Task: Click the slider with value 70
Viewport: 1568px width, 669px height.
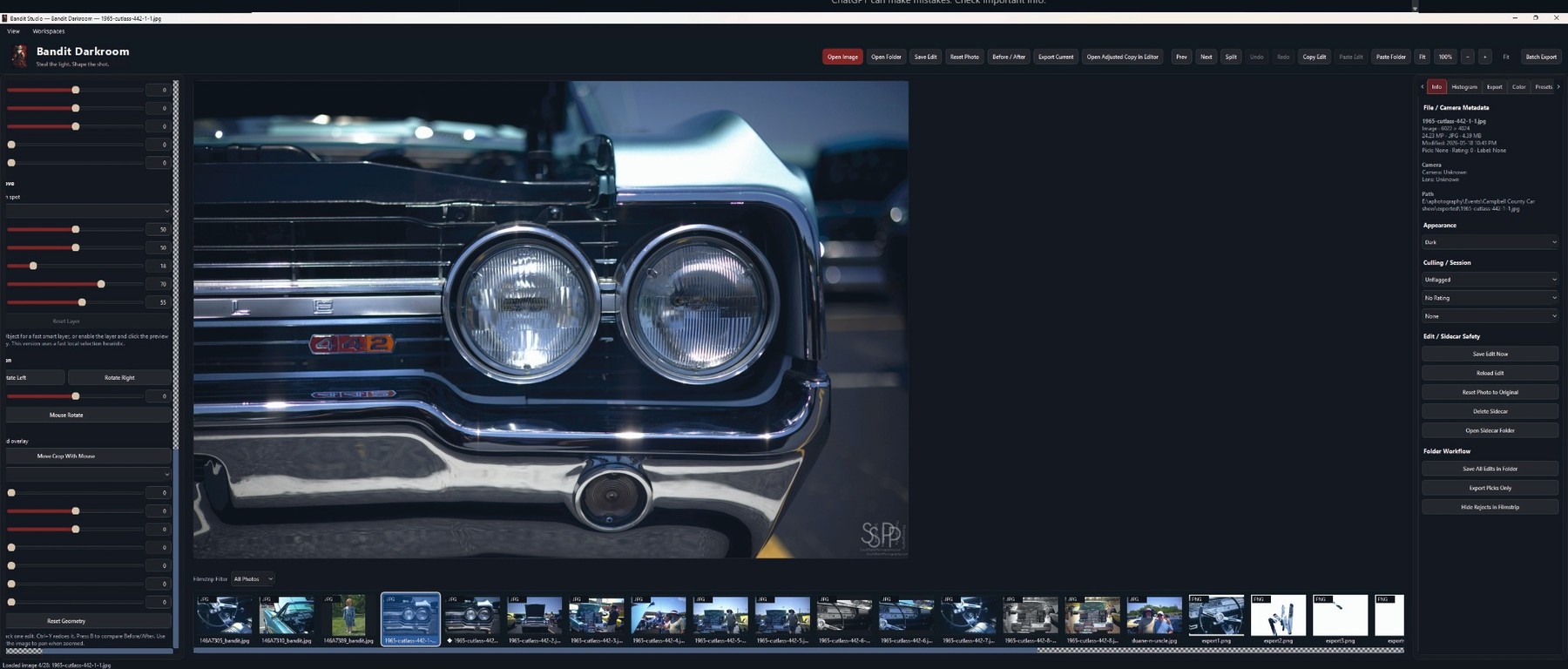Action: click(75, 284)
